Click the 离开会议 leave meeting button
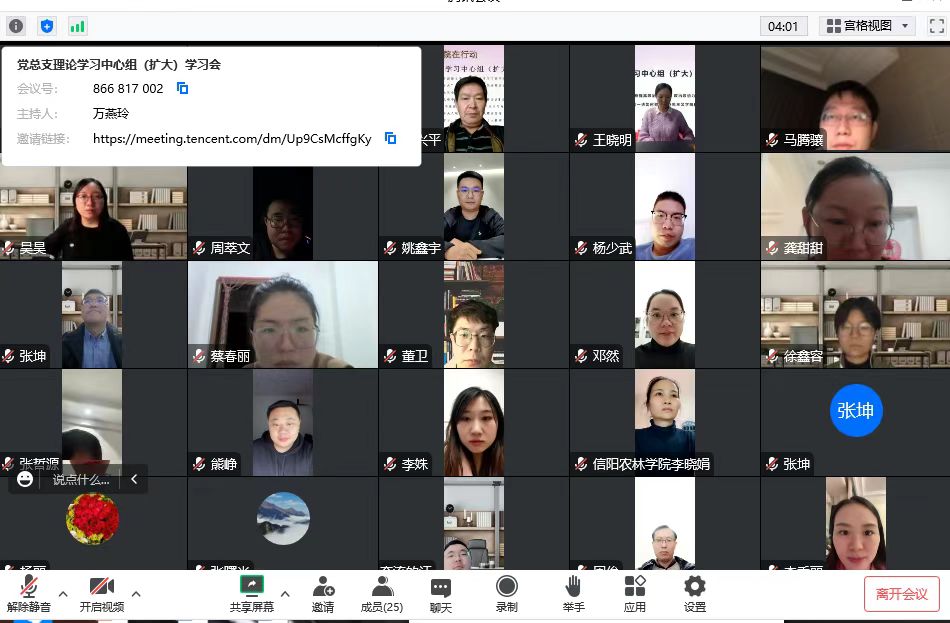950x623 pixels. pyautogui.click(x=901, y=594)
